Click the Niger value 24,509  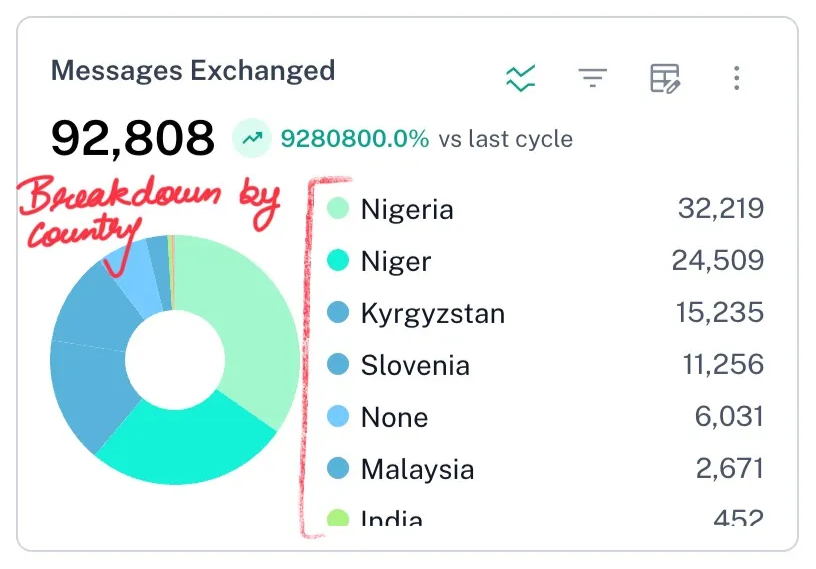(717, 261)
